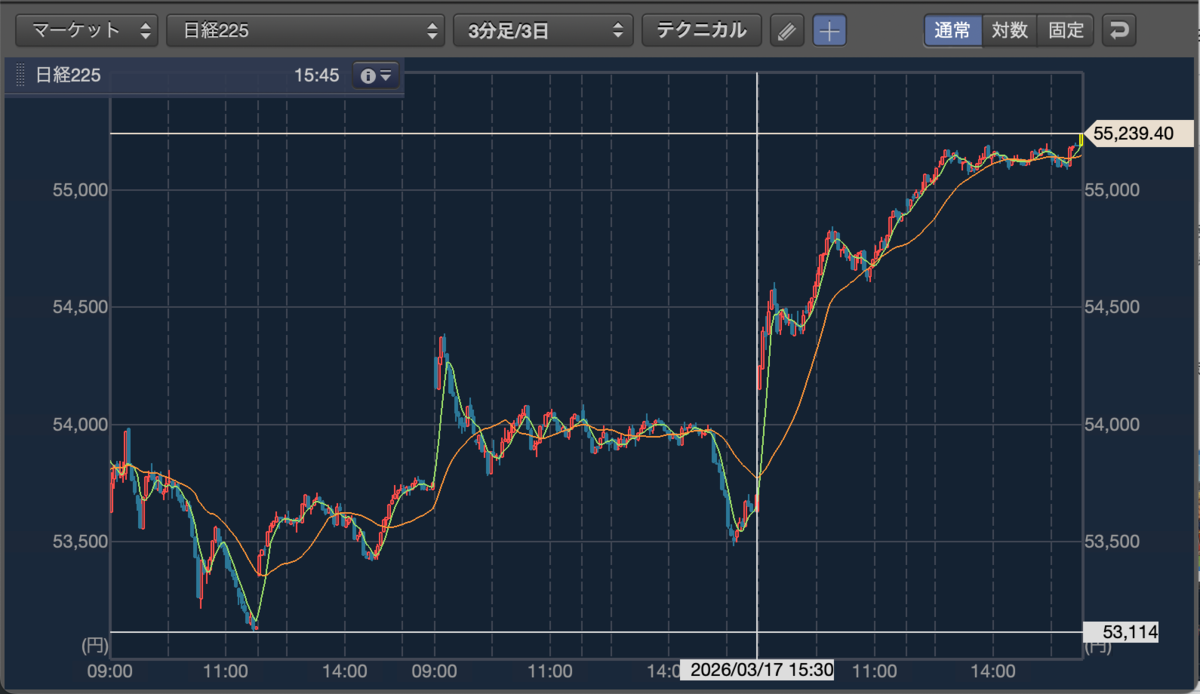Open the 日経225 symbol selector dropdown
Viewport: 1200px width, 694px height.
click(305, 30)
